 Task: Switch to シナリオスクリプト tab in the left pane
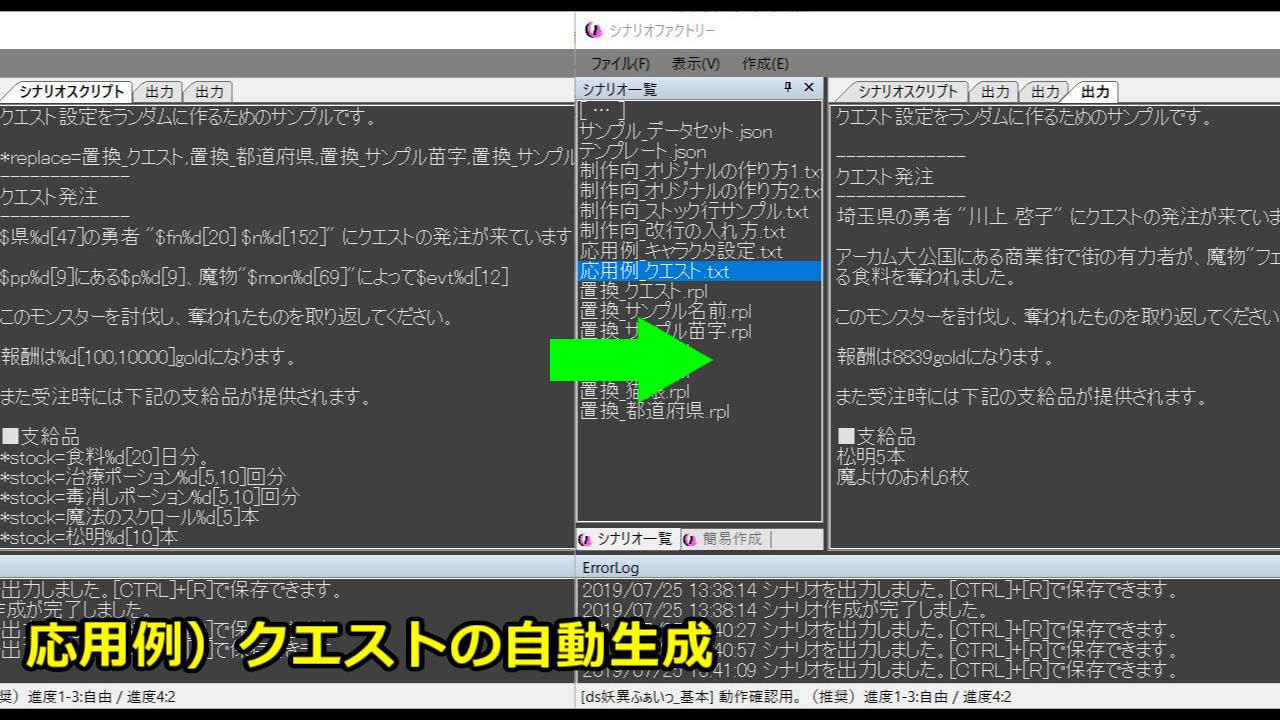(72, 92)
